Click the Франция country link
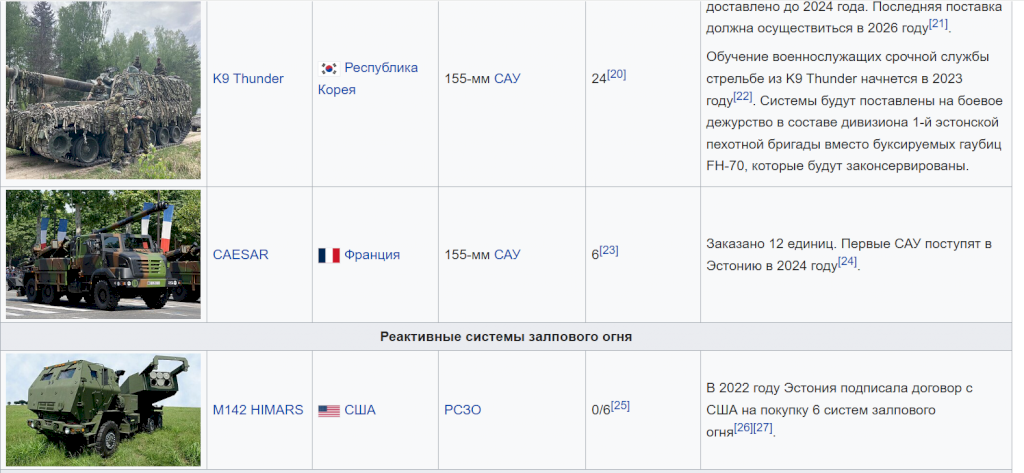The height and width of the screenshot is (473, 1024). click(372, 255)
